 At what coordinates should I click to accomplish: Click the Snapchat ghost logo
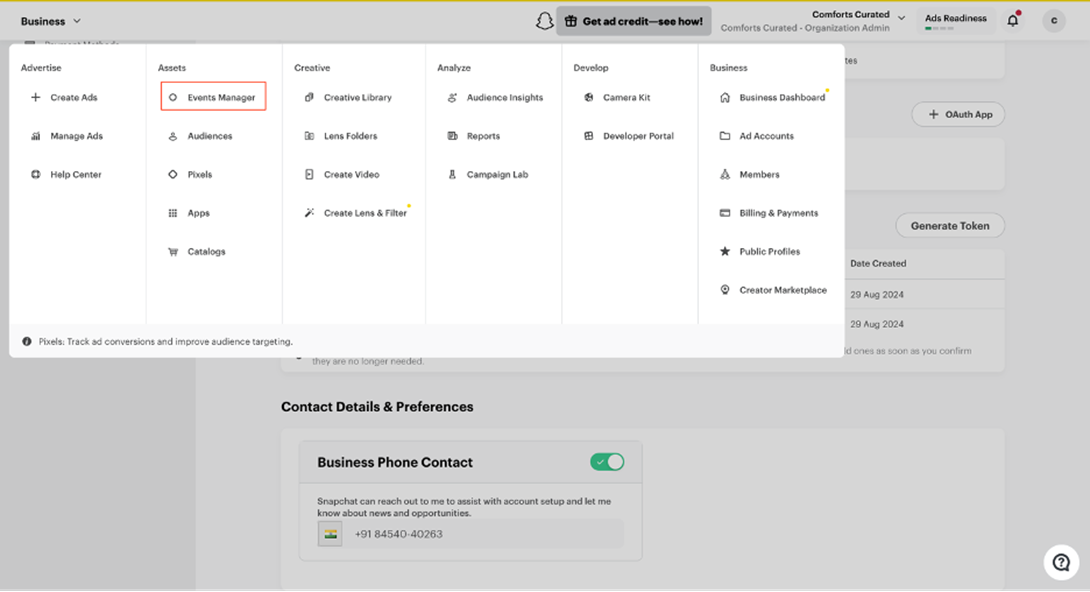pos(544,21)
